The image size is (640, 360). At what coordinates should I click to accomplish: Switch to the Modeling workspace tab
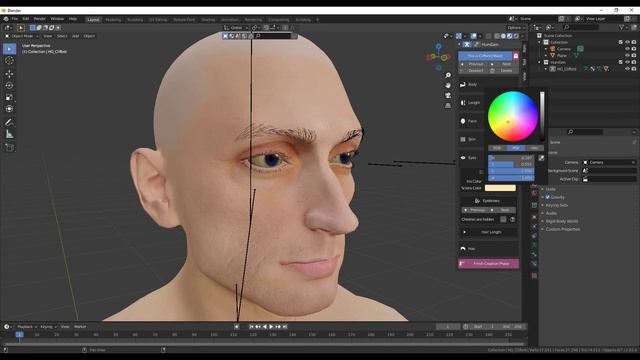pyautogui.click(x=113, y=20)
